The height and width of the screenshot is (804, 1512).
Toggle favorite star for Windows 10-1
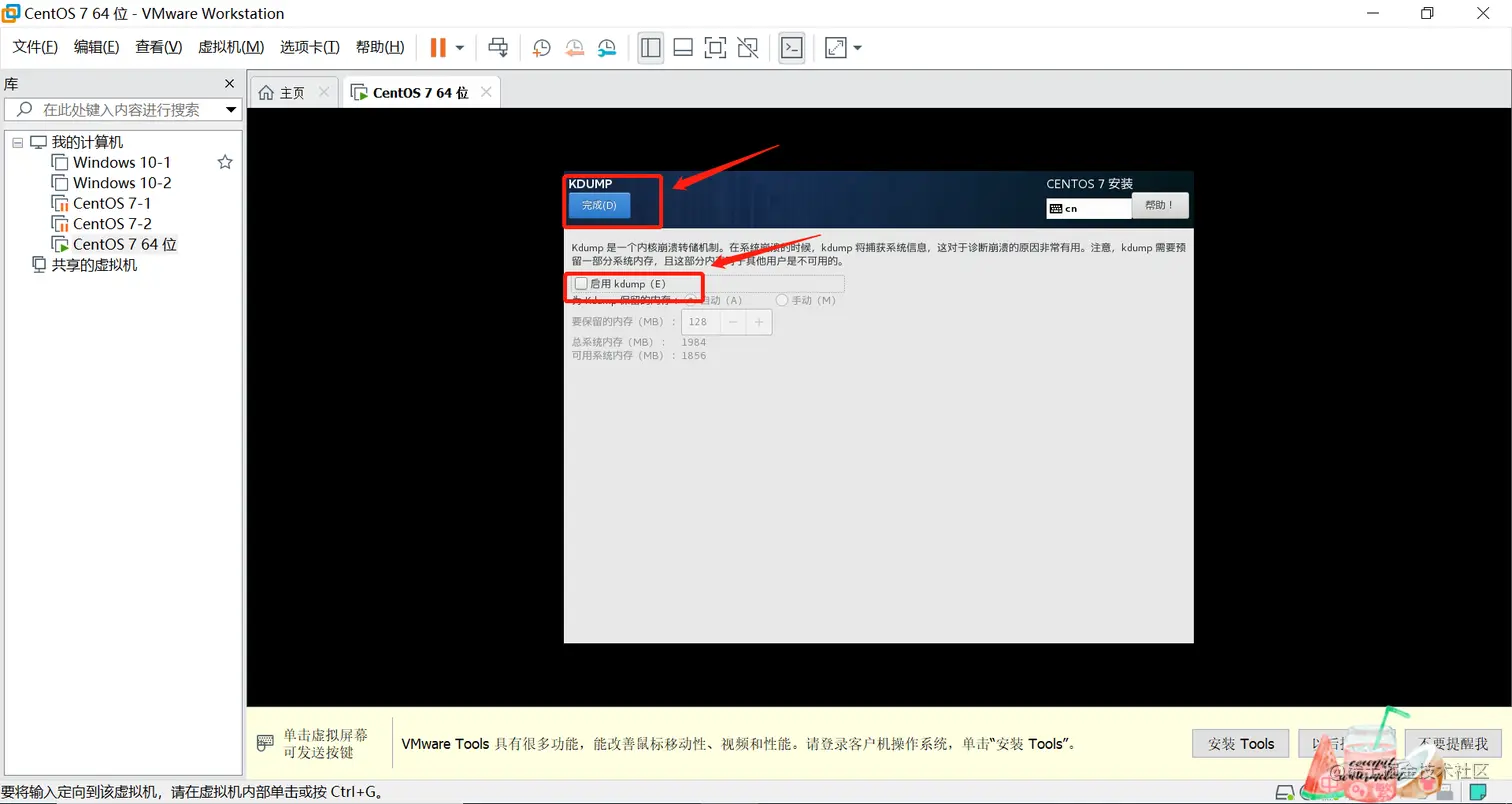tap(225, 162)
